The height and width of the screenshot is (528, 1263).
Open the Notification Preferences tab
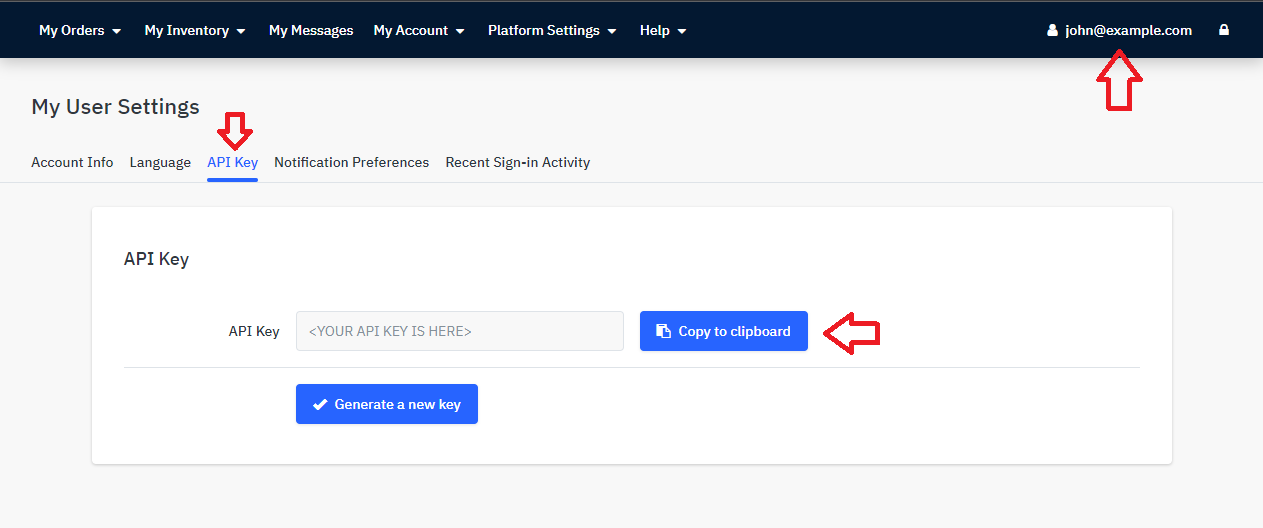pyautogui.click(x=351, y=162)
